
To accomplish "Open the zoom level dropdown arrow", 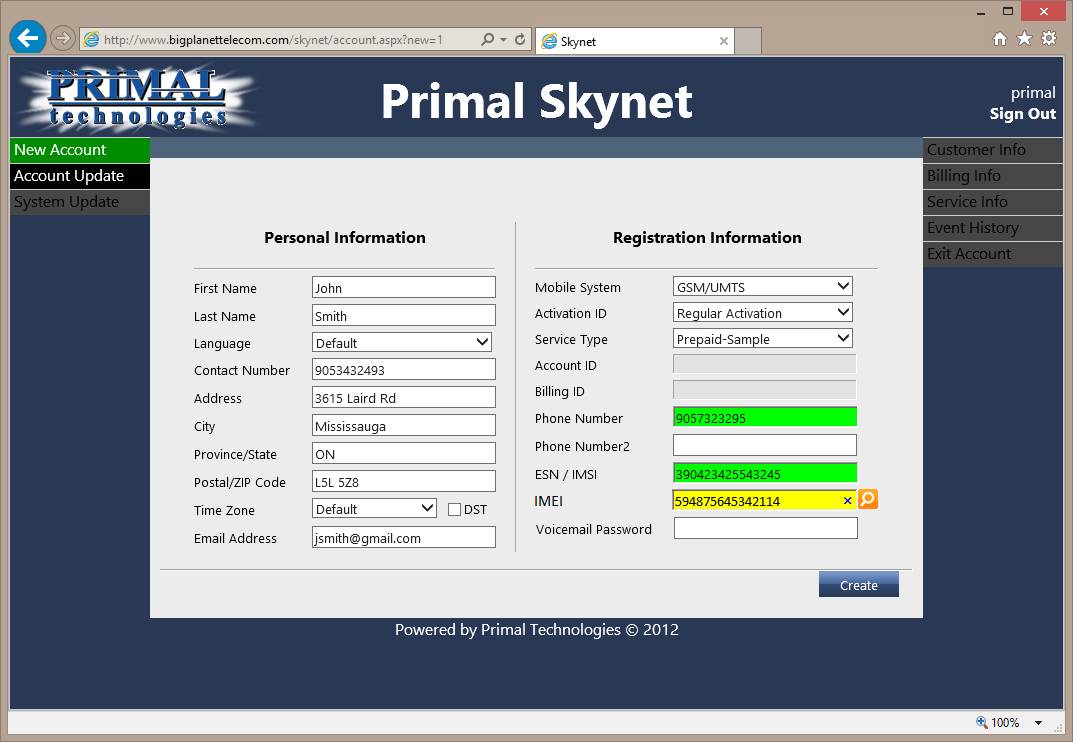I will pyautogui.click(x=1038, y=723).
